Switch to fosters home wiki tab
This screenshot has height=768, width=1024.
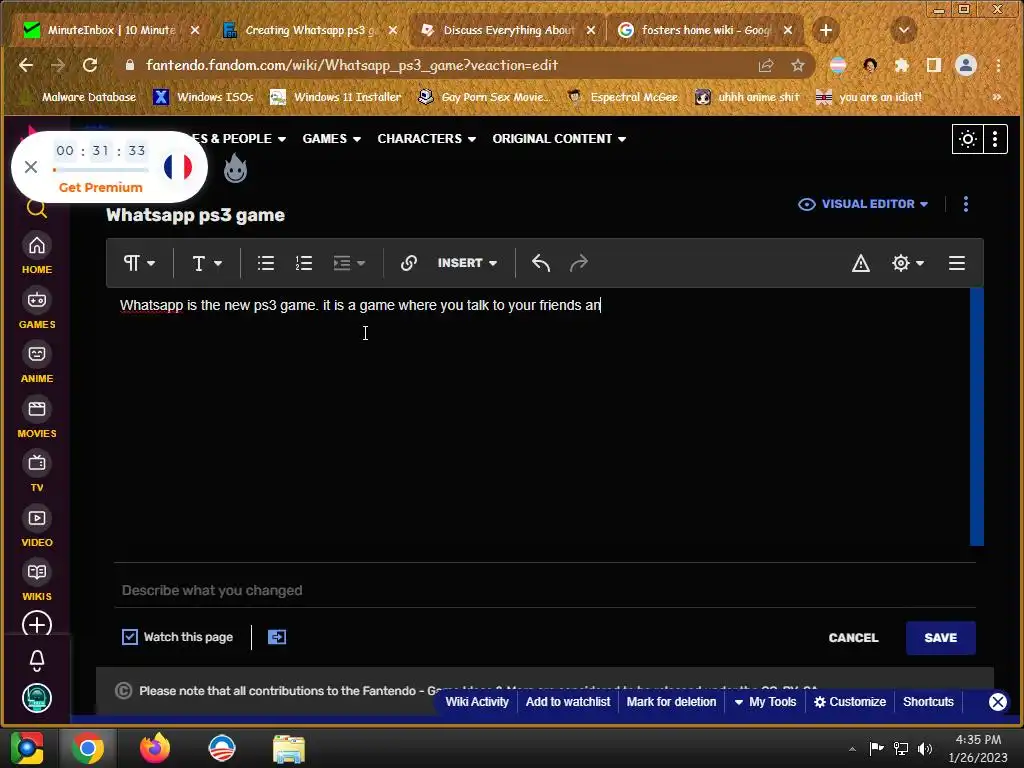coord(705,30)
